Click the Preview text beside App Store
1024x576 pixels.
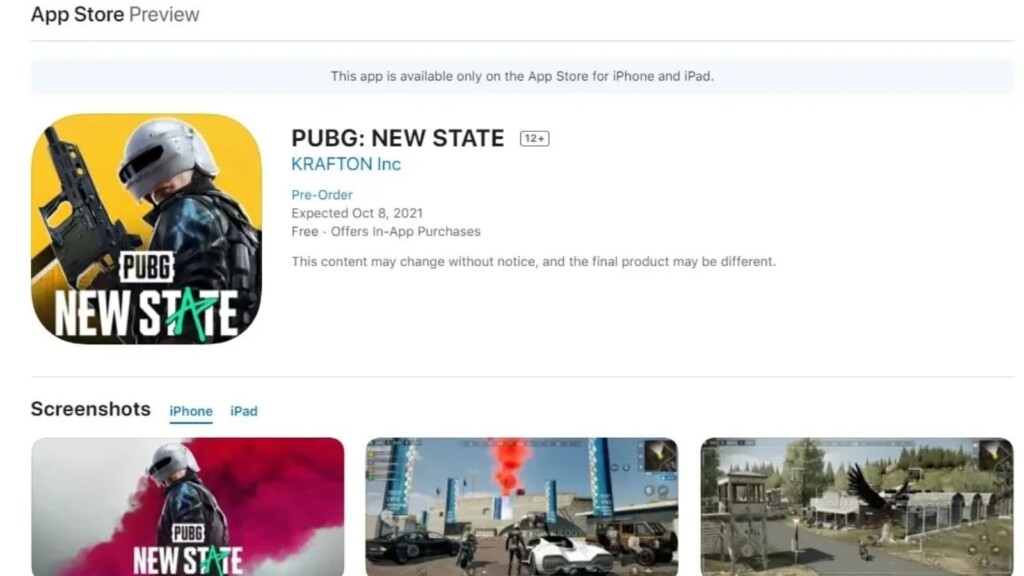point(164,14)
